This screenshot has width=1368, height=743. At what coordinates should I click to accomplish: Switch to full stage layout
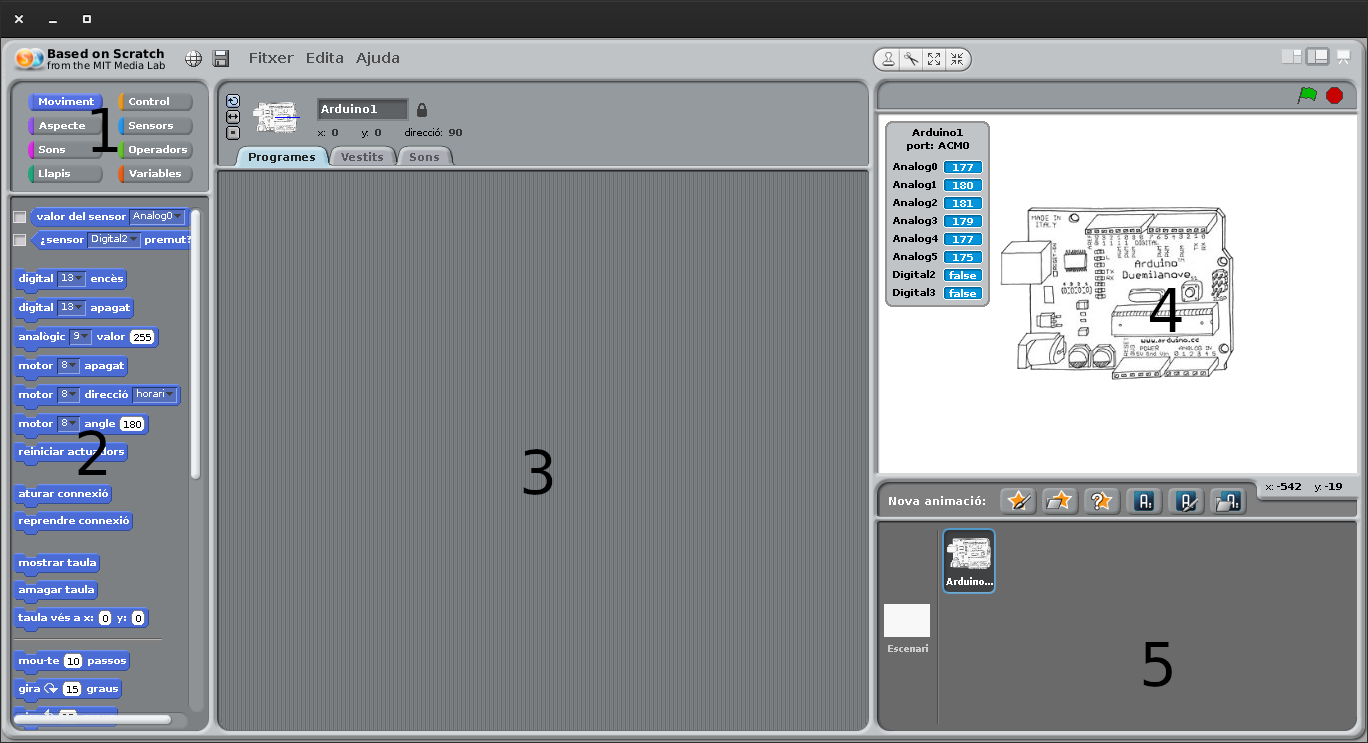point(1318,57)
